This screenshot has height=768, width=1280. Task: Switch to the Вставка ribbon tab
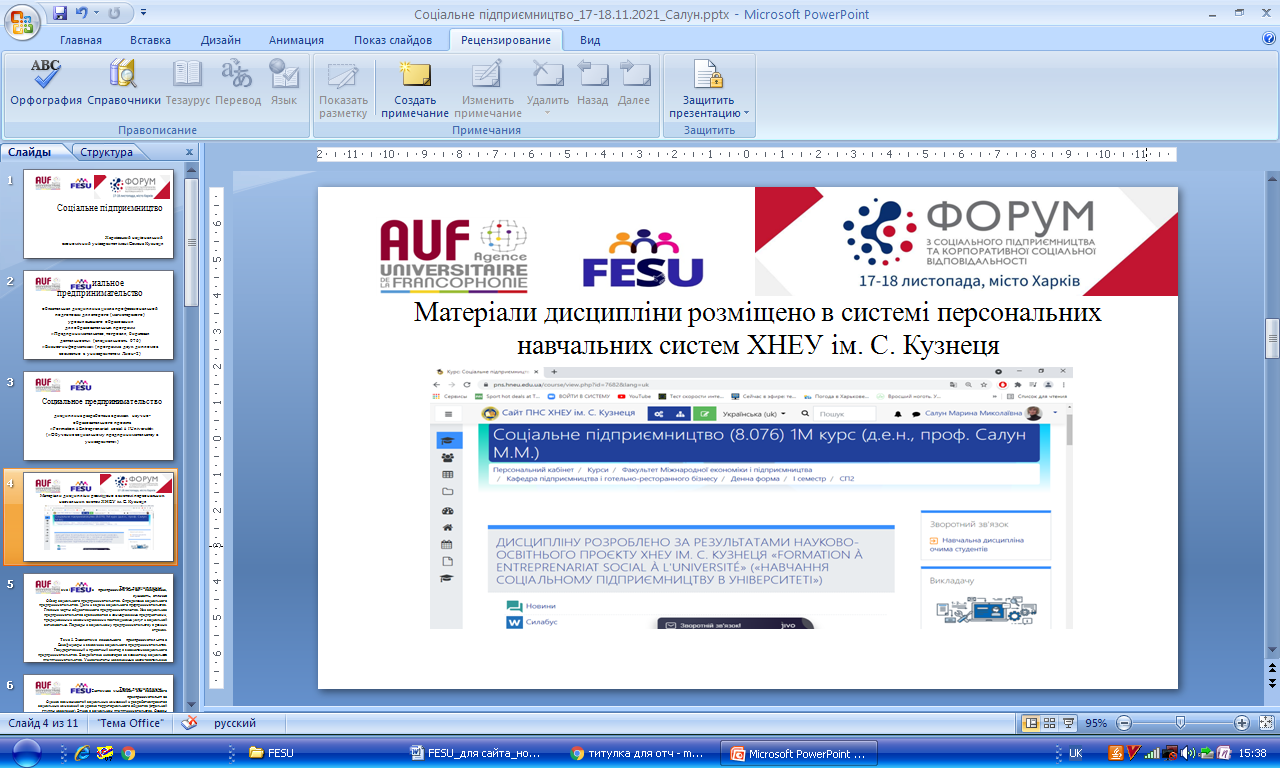click(x=150, y=40)
